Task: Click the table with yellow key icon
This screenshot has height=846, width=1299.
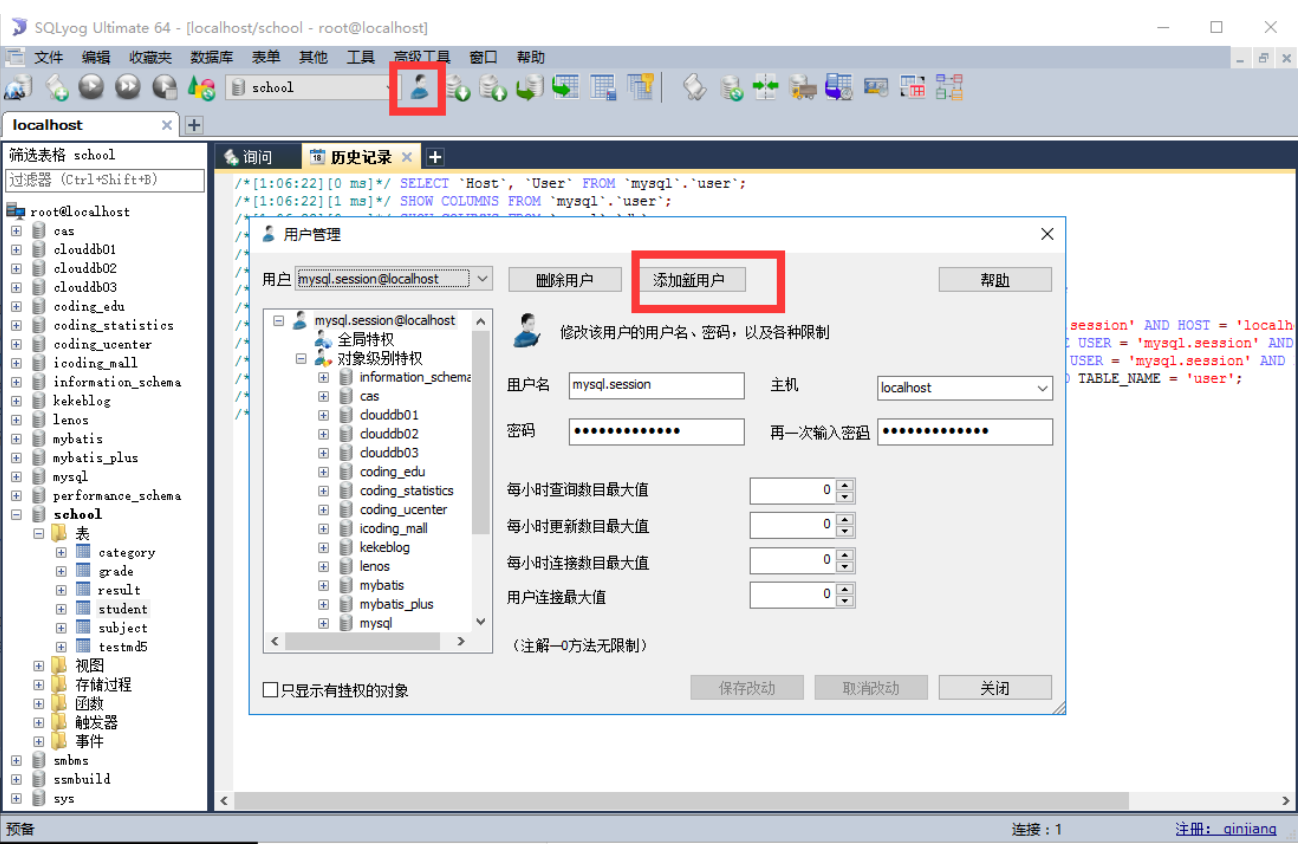Action: [640, 88]
